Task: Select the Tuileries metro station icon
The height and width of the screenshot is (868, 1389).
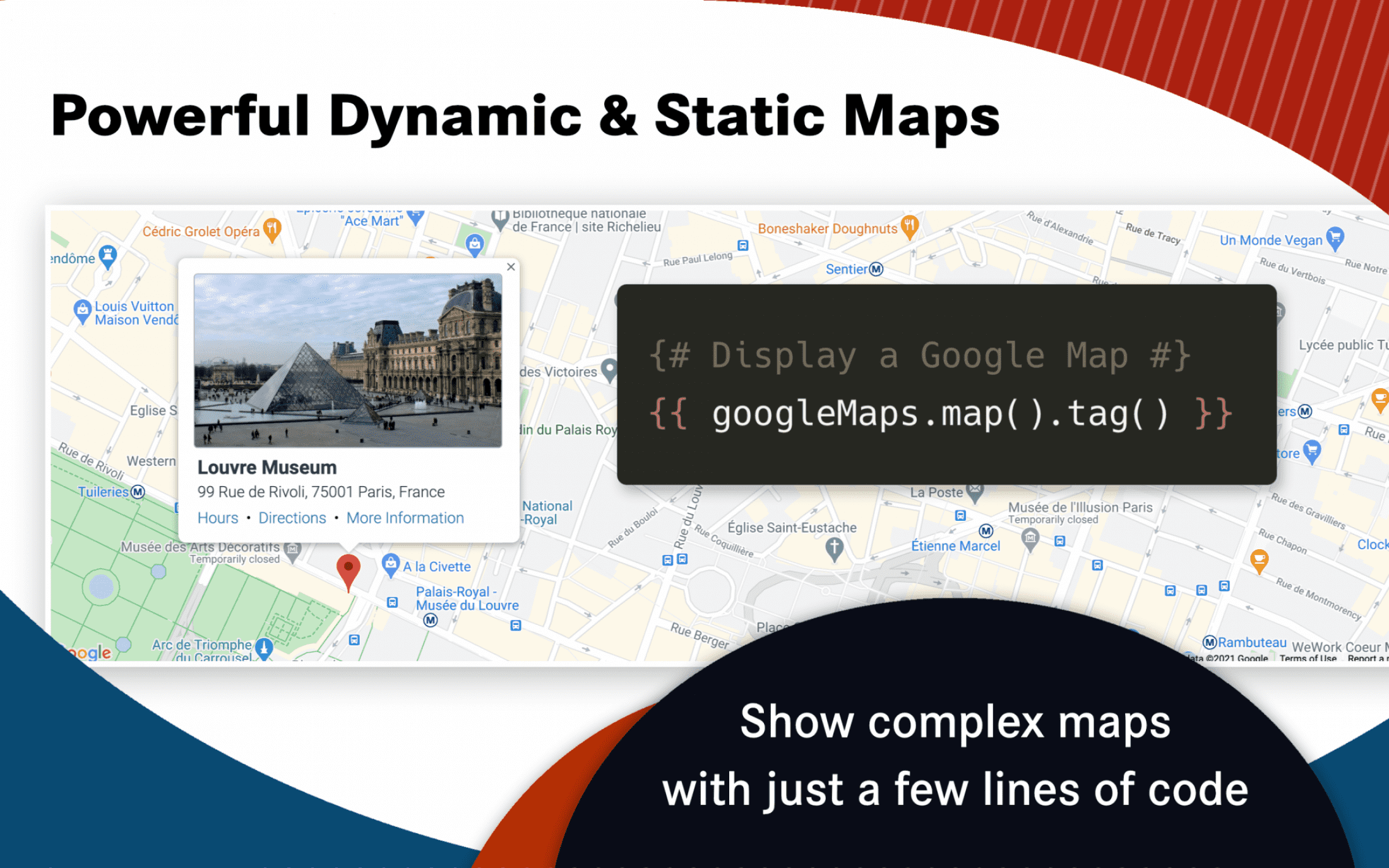Action: [x=138, y=492]
